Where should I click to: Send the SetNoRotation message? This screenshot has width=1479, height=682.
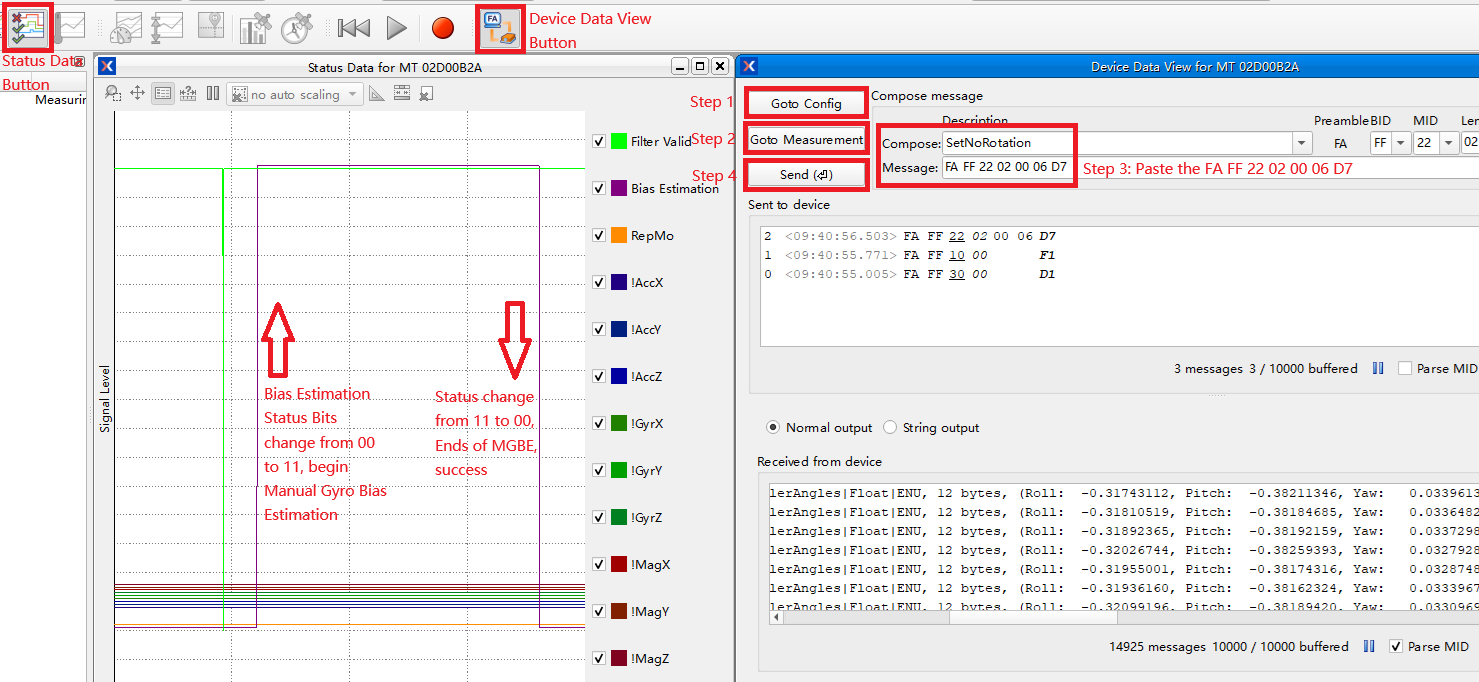pos(806,174)
